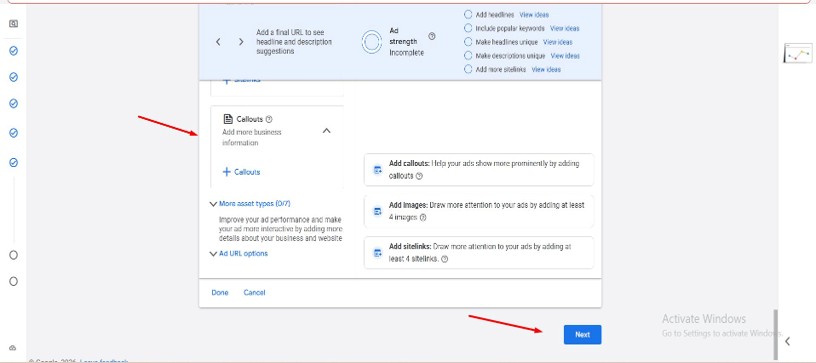816x363 pixels.
Task: Select the second completed step checkmark
Action: click(x=14, y=77)
